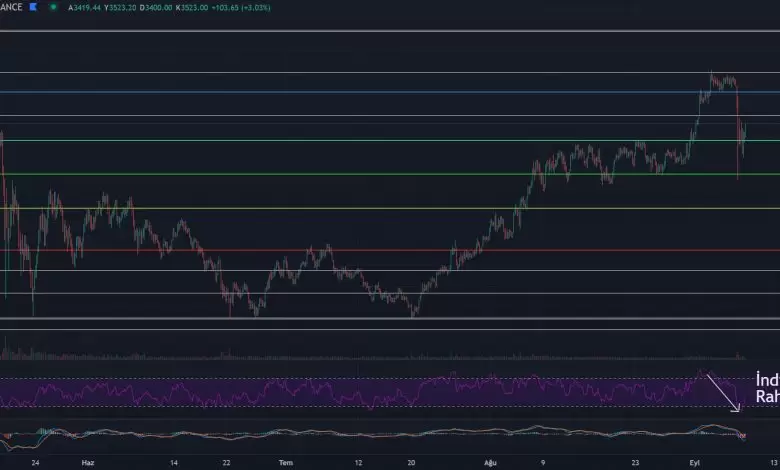Select the yellow-green horizontal level line
The image size is (780, 470).
390,208
